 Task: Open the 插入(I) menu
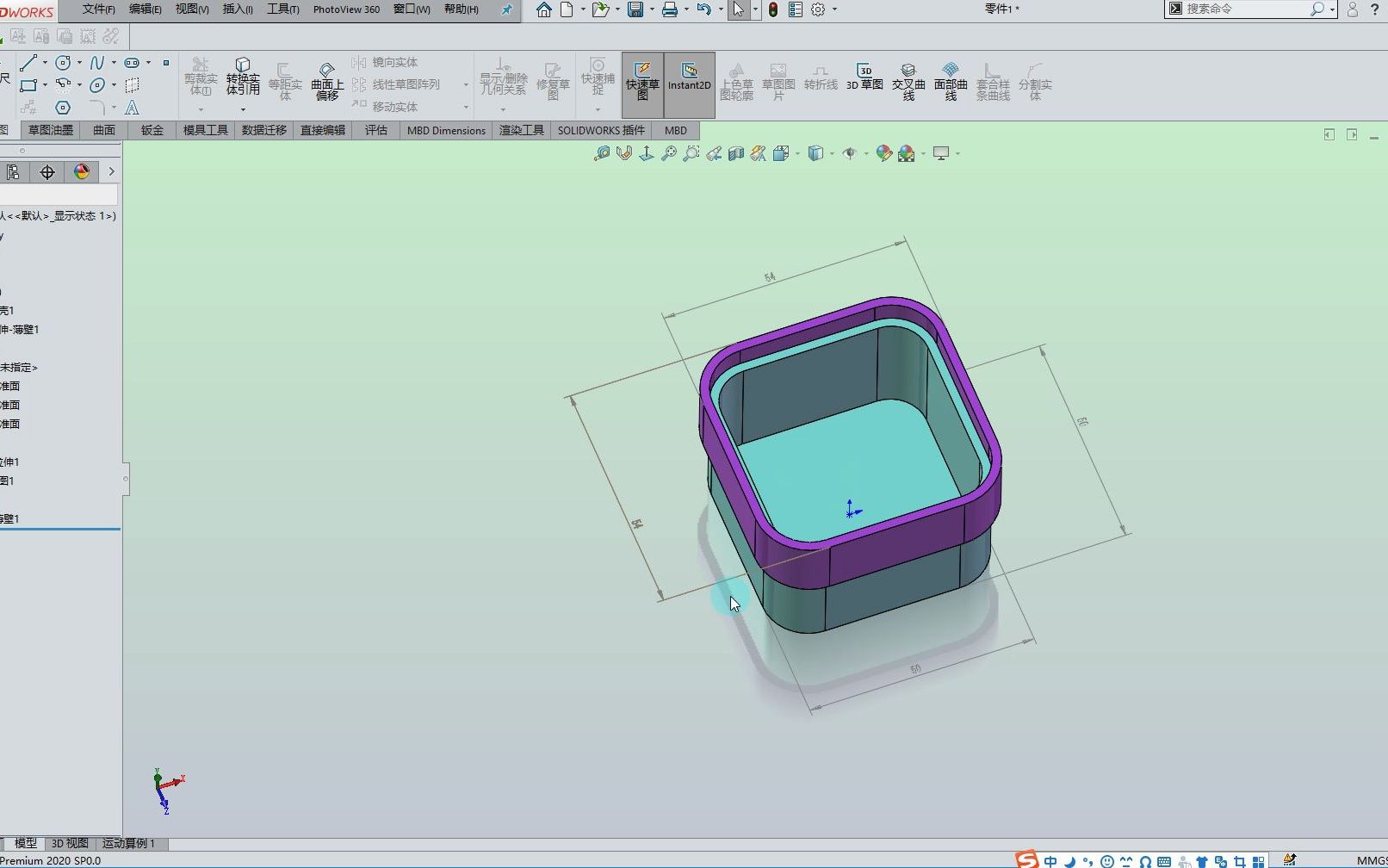(236, 10)
